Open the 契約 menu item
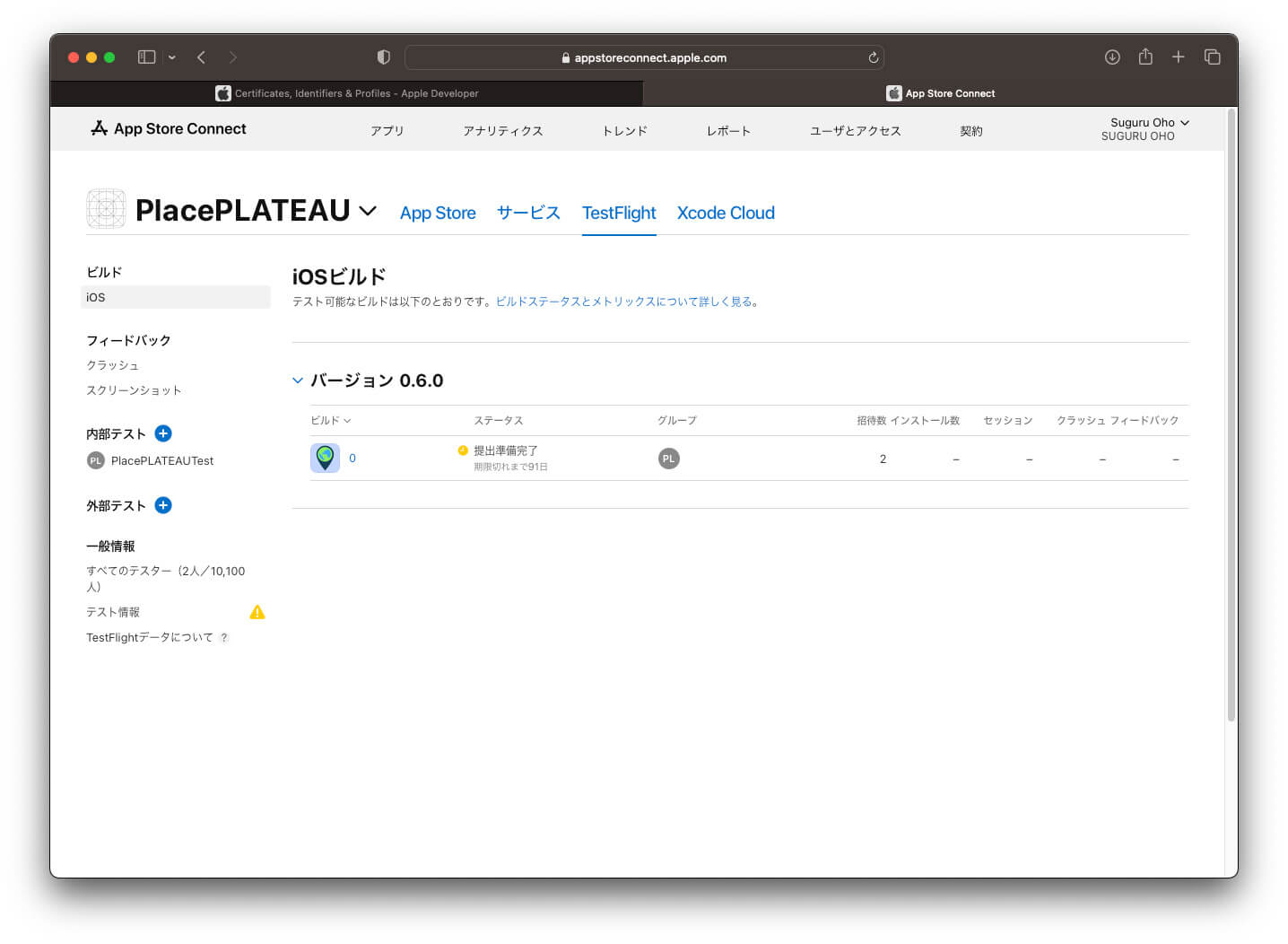The height and width of the screenshot is (944, 1288). [x=971, y=131]
